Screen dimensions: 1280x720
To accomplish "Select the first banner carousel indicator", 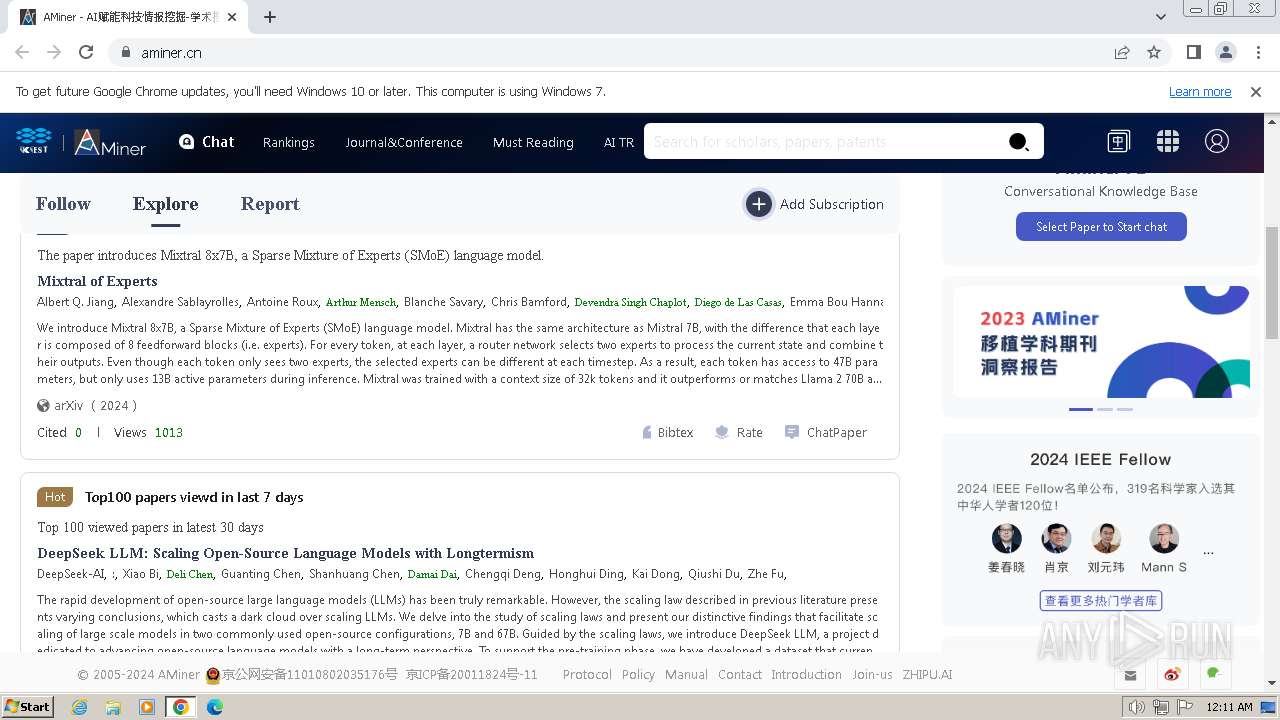I will 1081,409.
